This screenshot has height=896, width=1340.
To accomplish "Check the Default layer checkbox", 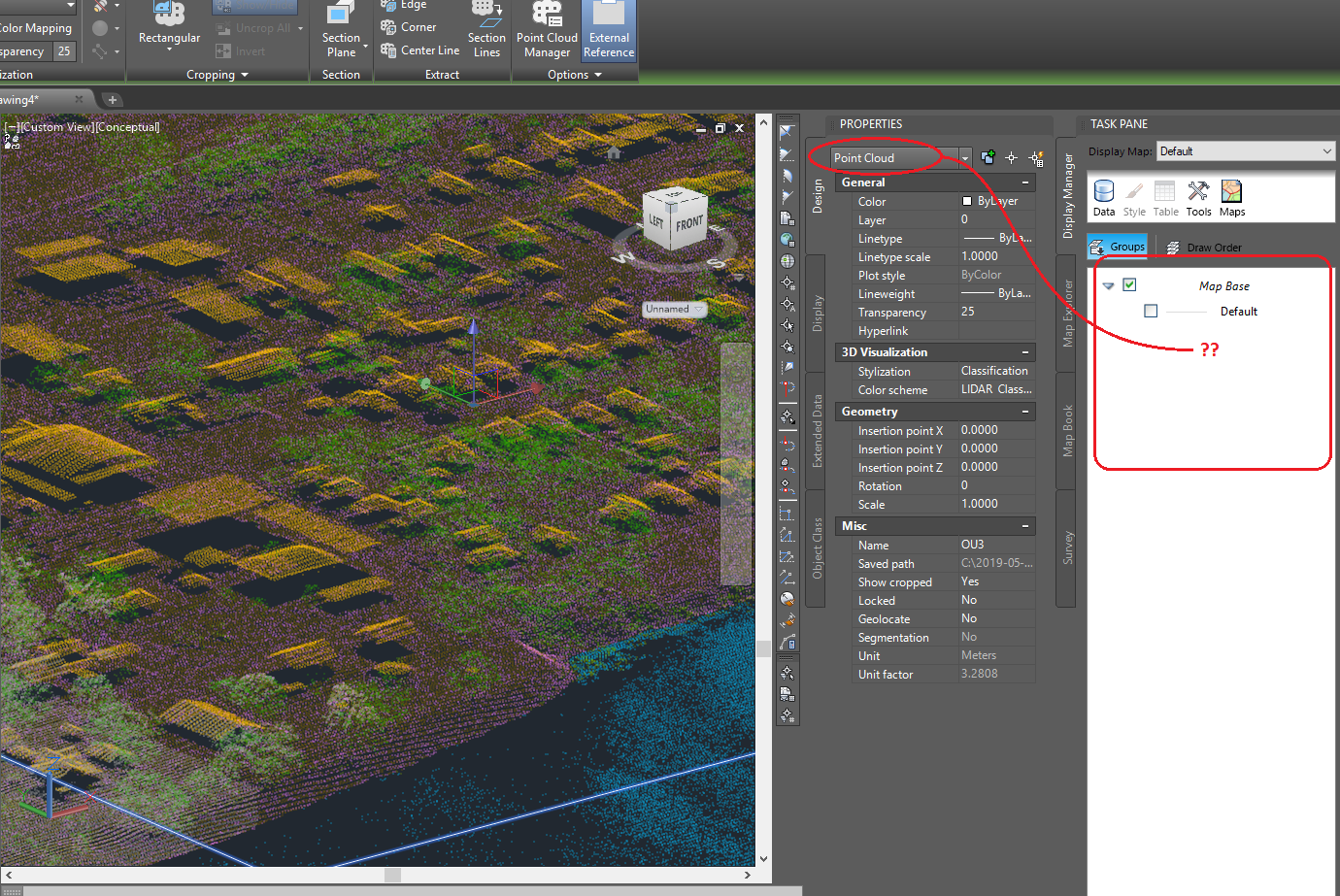I will coord(1151,311).
